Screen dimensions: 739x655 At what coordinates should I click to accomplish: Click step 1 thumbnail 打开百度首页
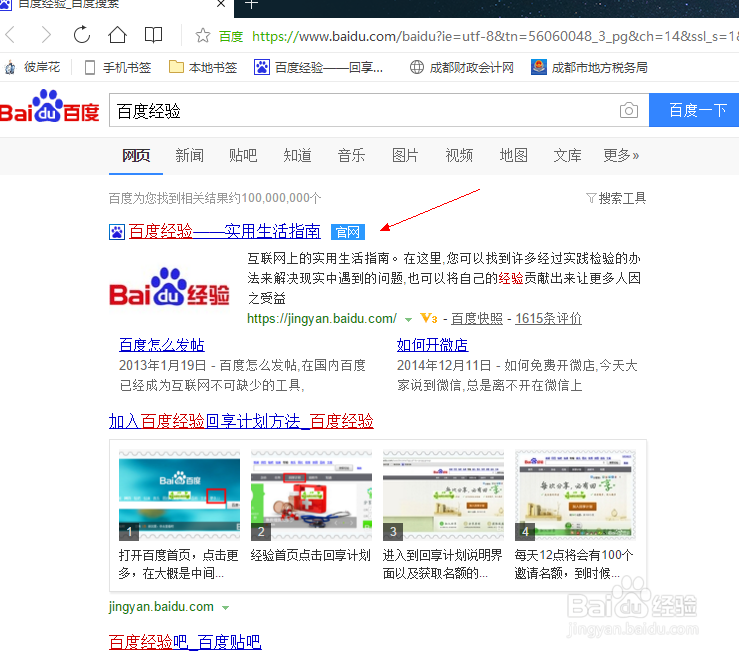[x=180, y=496]
